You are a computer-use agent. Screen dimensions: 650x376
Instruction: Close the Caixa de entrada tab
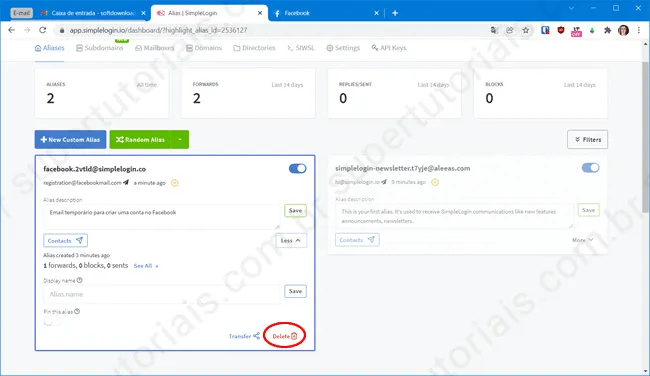point(143,13)
